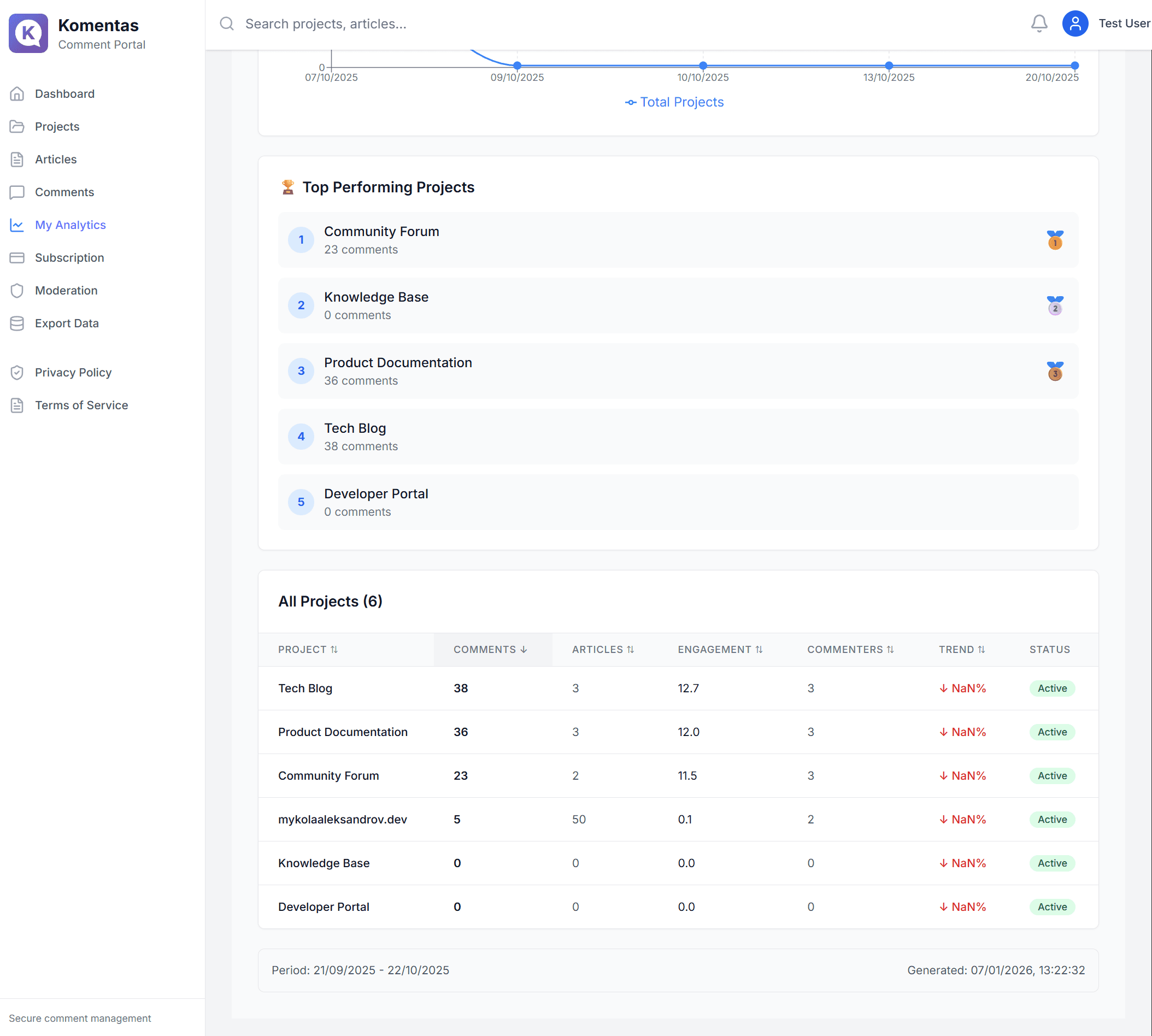Image resolution: width=1152 pixels, height=1036 pixels.
Task: Click the gold medal on Community Forum
Action: (x=1055, y=240)
